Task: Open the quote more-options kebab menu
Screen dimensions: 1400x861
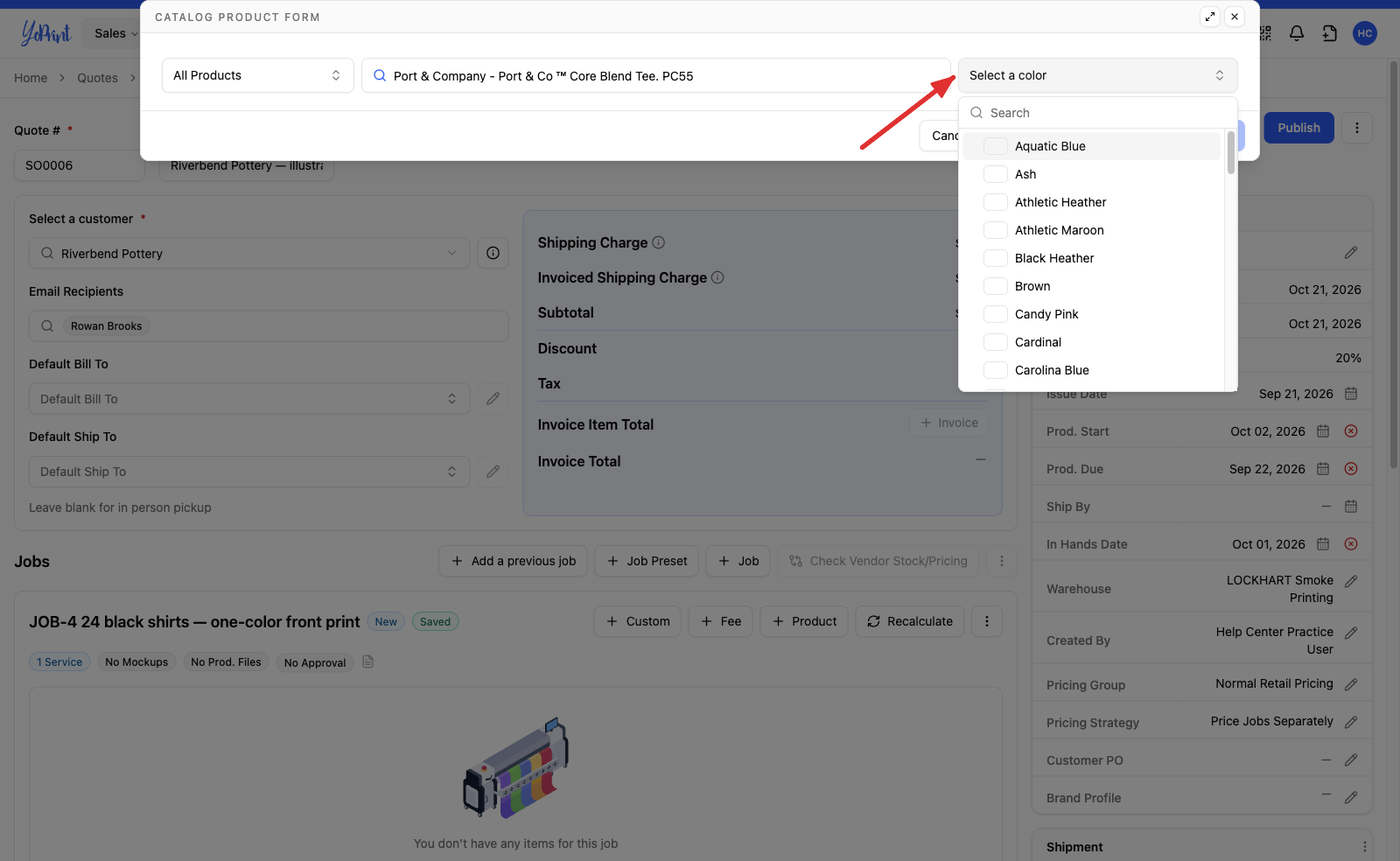Action: point(1357,128)
